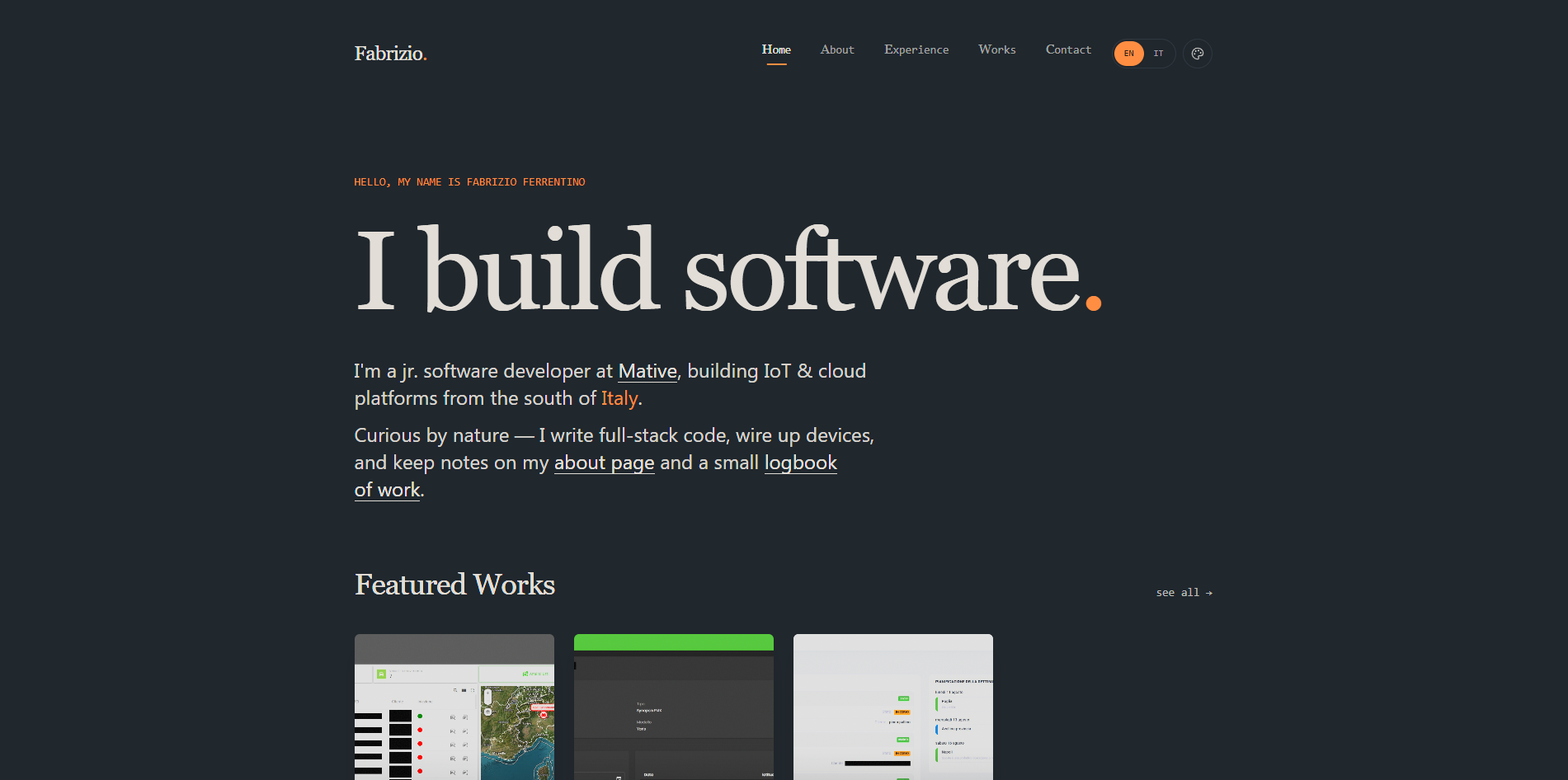Open the featured work with green header

click(674, 707)
